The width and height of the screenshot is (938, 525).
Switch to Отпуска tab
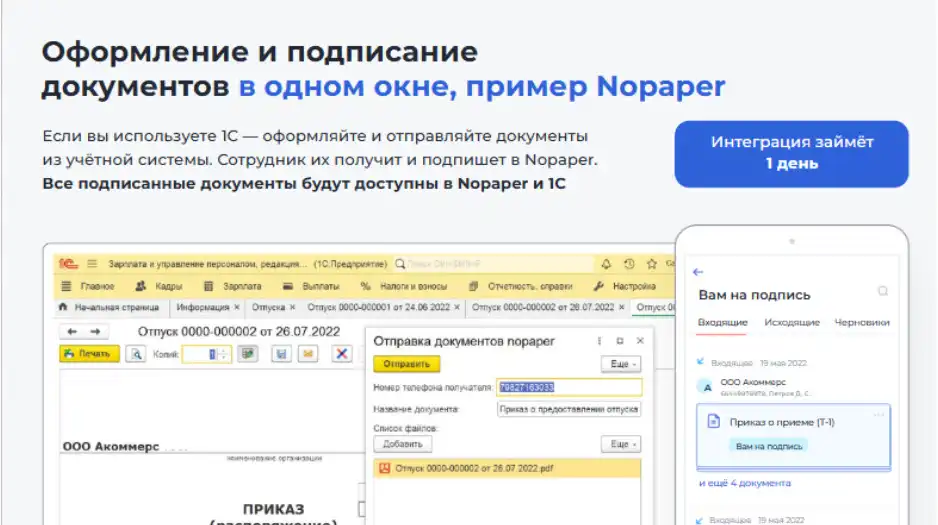268,307
